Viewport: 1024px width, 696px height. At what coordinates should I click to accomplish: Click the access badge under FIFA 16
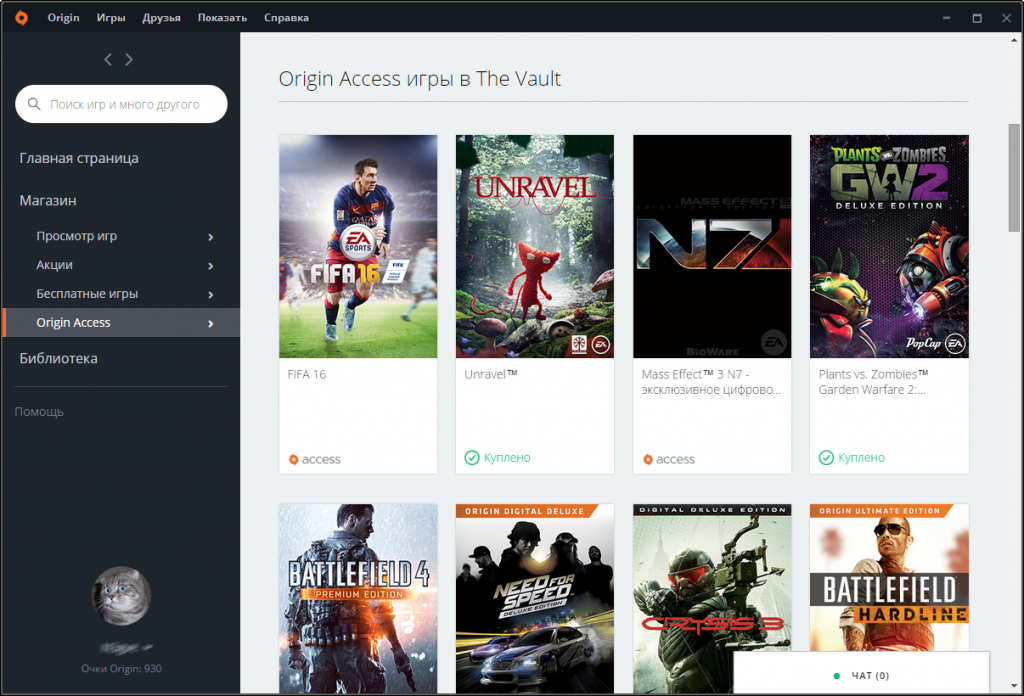(314, 459)
